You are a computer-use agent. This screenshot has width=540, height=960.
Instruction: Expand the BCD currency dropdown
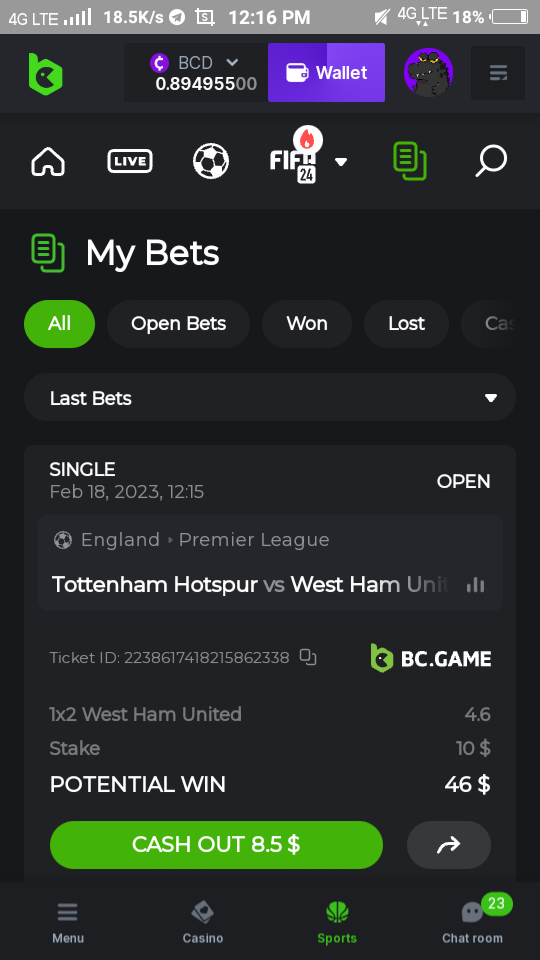click(x=232, y=62)
